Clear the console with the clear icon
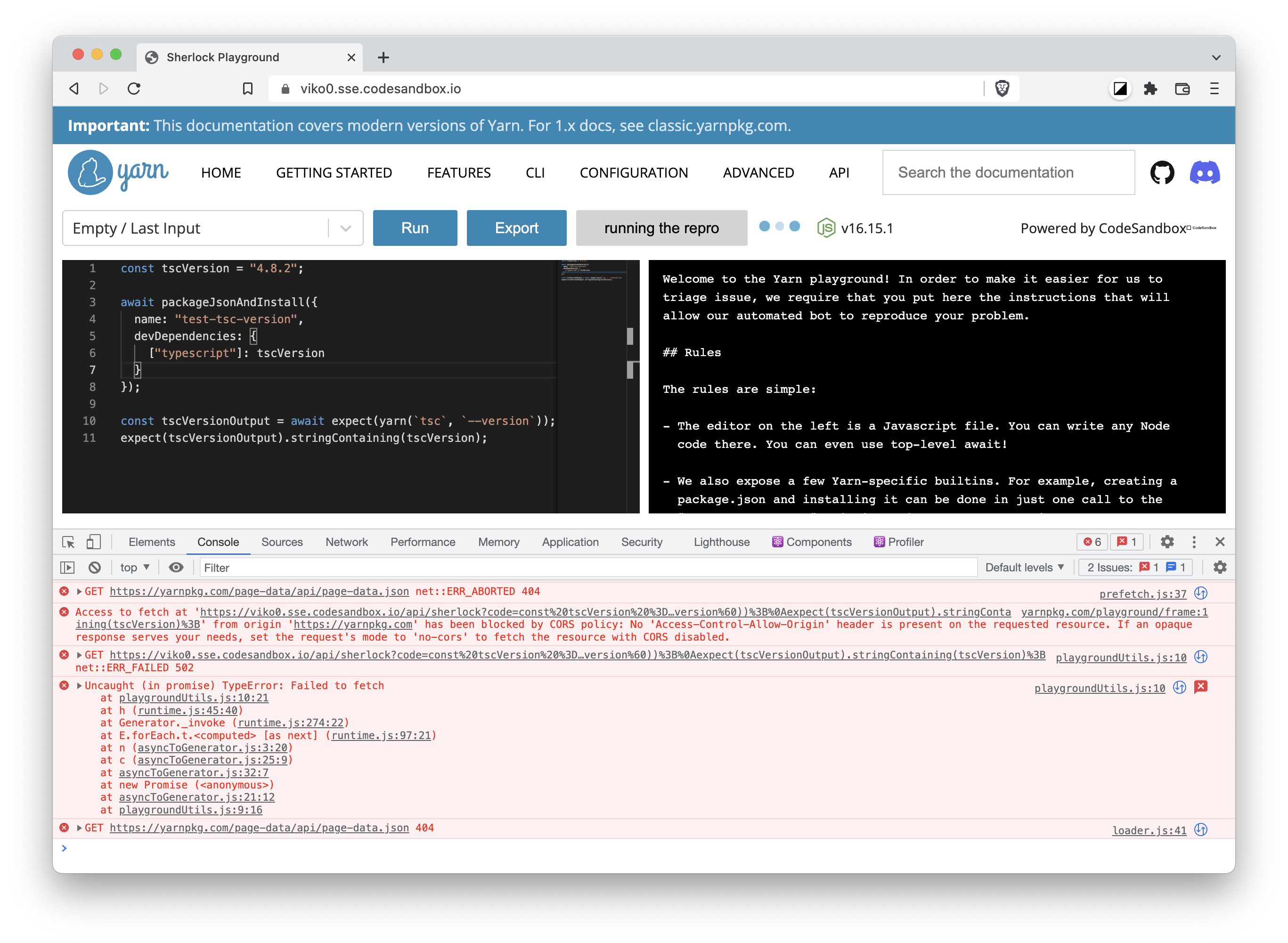1288x943 pixels. pos(95,568)
